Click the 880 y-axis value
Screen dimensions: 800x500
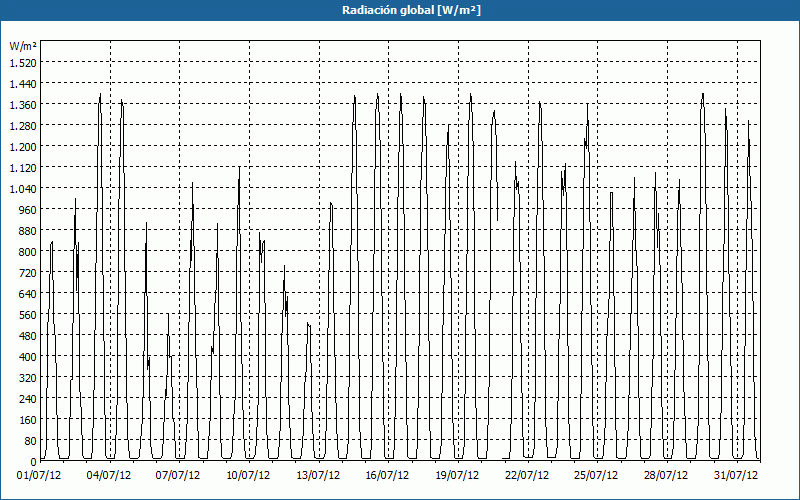[x=28, y=231]
